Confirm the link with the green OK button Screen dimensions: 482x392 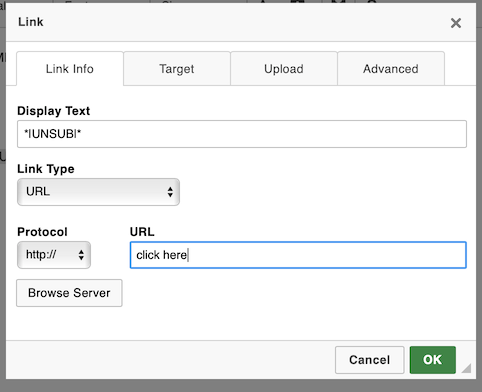point(433,360)
